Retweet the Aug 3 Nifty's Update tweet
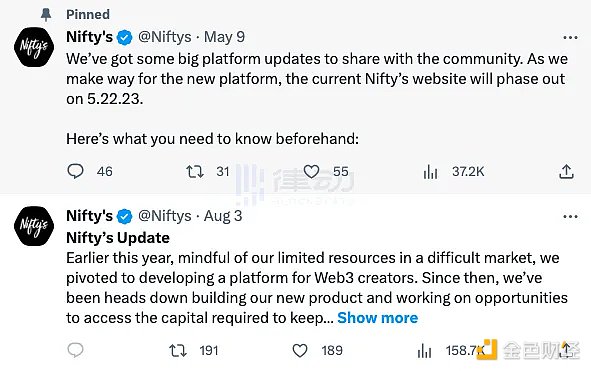This screenshot has height=371, width=591. point(178,351)
